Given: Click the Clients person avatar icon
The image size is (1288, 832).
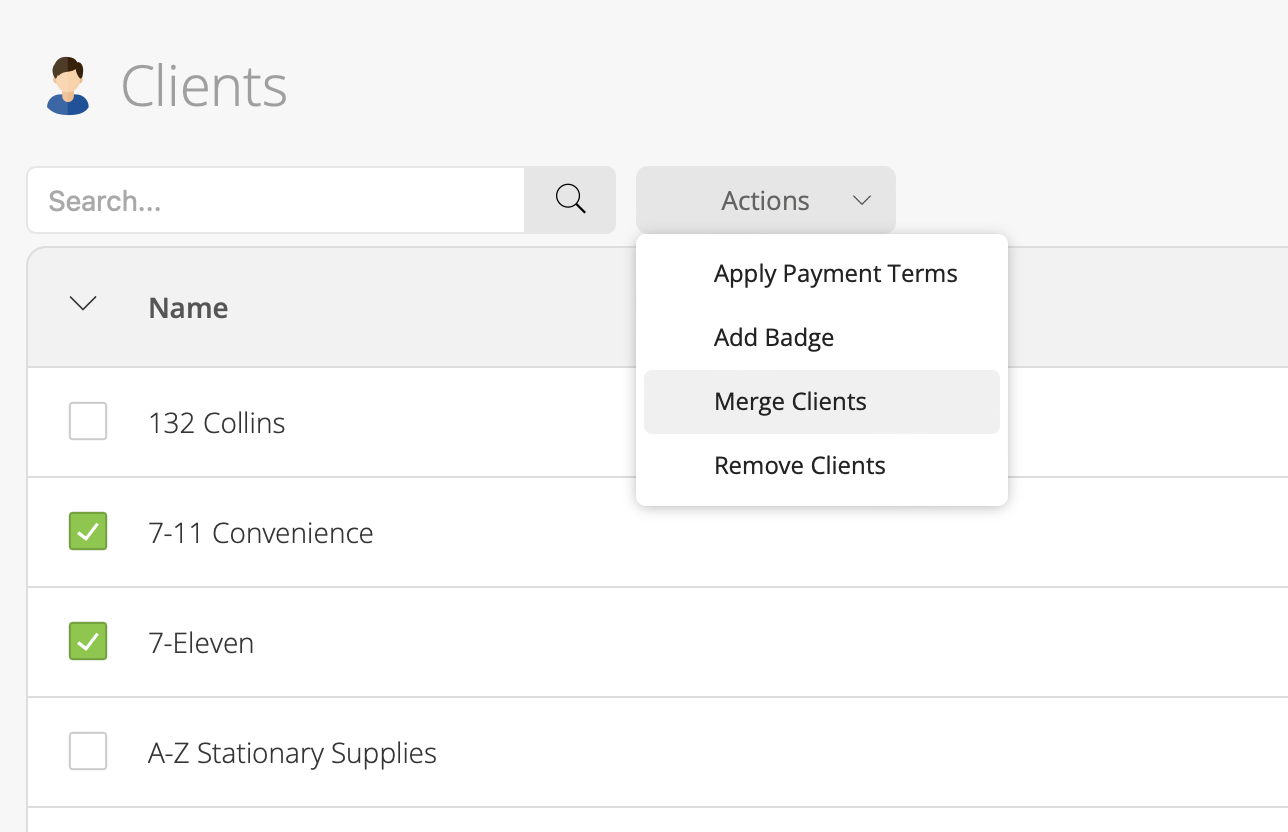Looking at the screenshot, I should [68, 86].
